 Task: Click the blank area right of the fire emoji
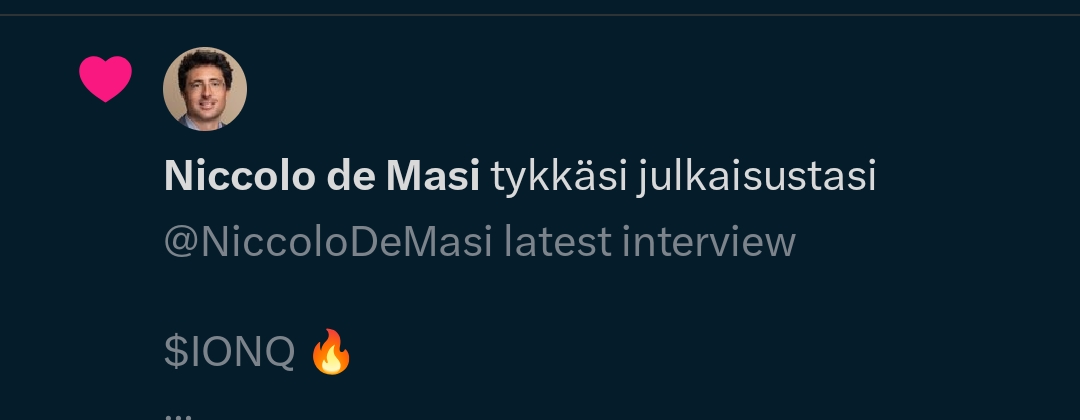[x=689, y=352]
